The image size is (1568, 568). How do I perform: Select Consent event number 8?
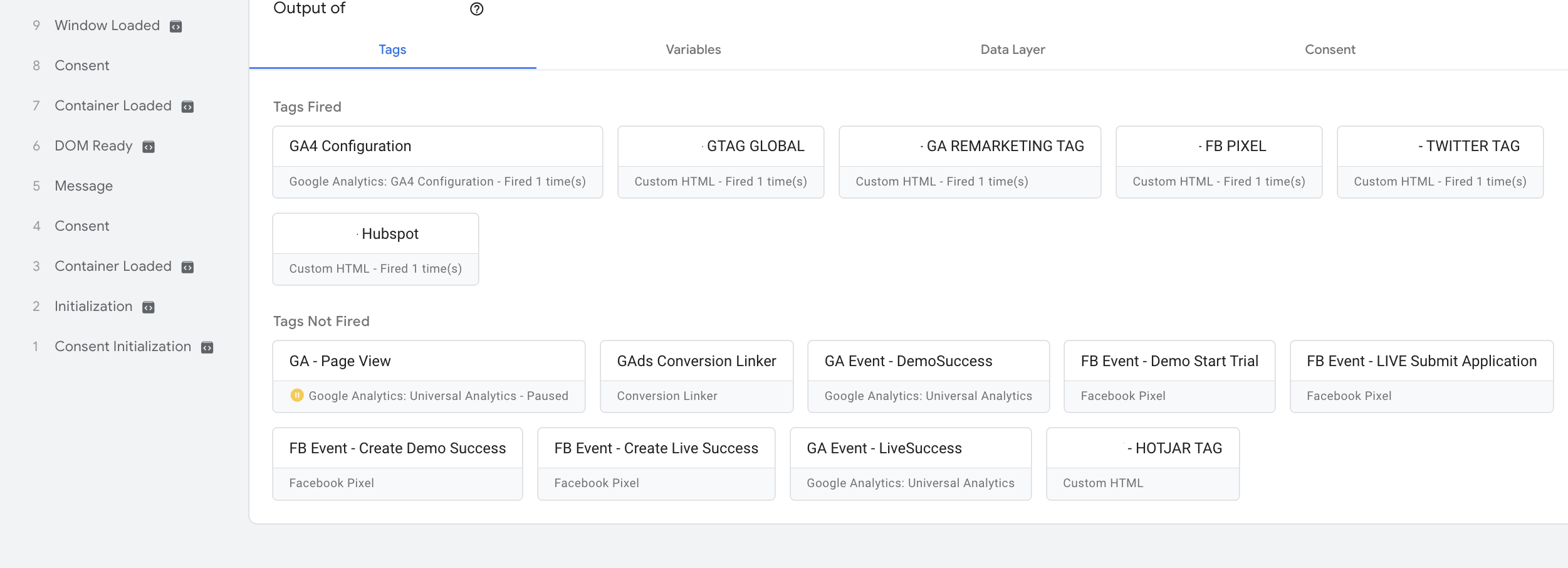coord(81,66)
